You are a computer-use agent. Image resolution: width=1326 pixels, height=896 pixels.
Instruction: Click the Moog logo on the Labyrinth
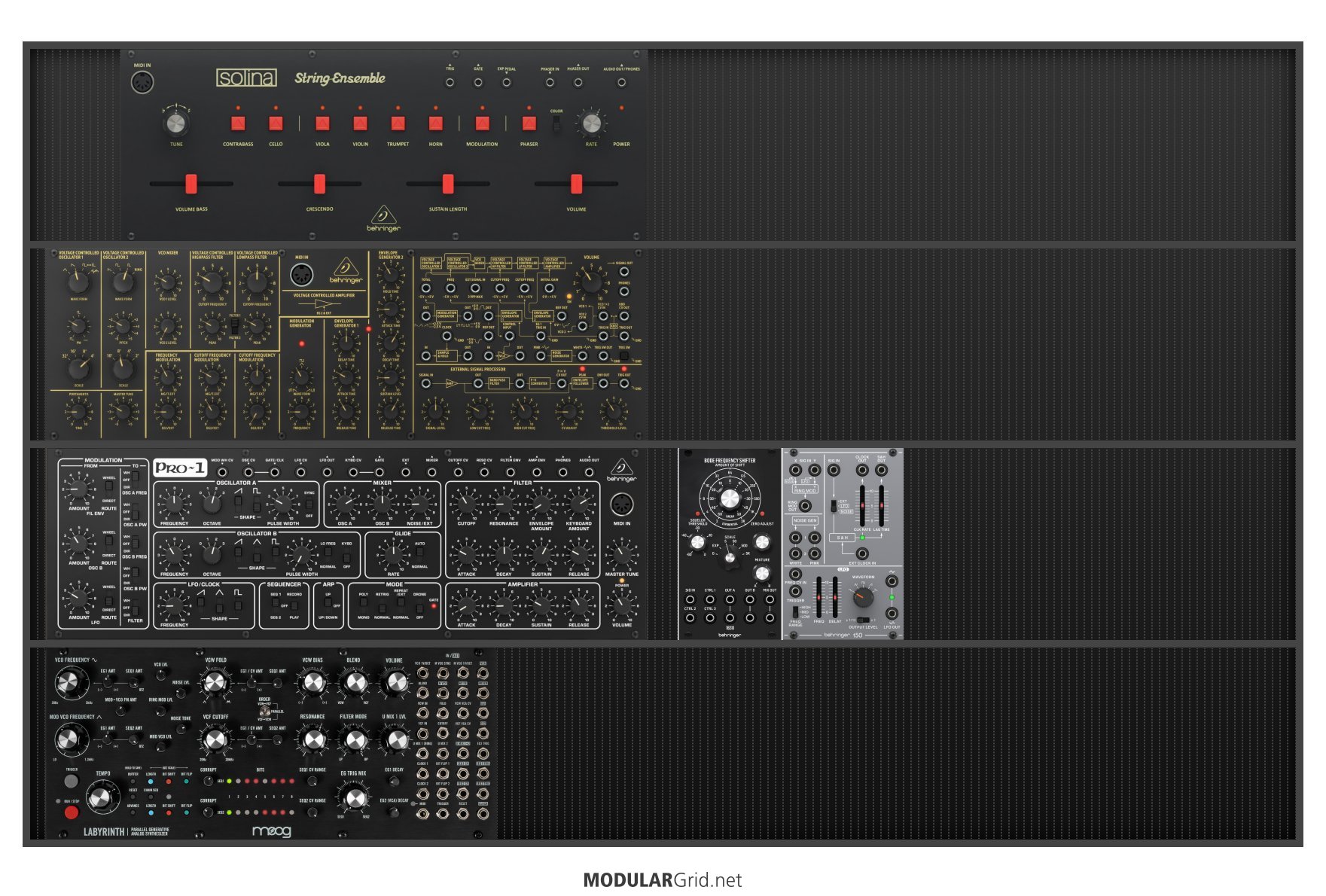click(x=271, y=831)
